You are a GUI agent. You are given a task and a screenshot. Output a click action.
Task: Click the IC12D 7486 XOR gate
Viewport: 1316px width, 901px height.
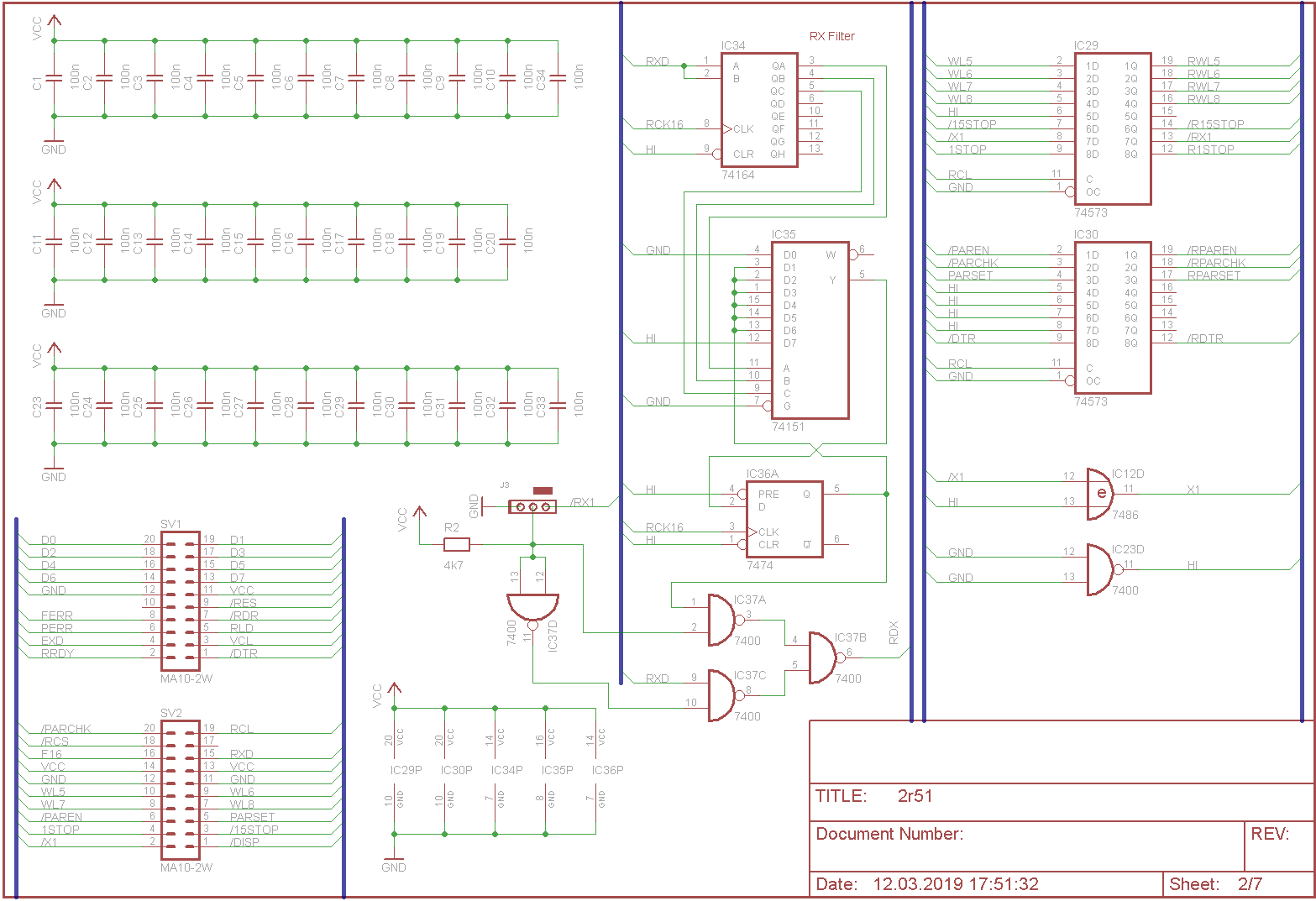(1100, 490)
